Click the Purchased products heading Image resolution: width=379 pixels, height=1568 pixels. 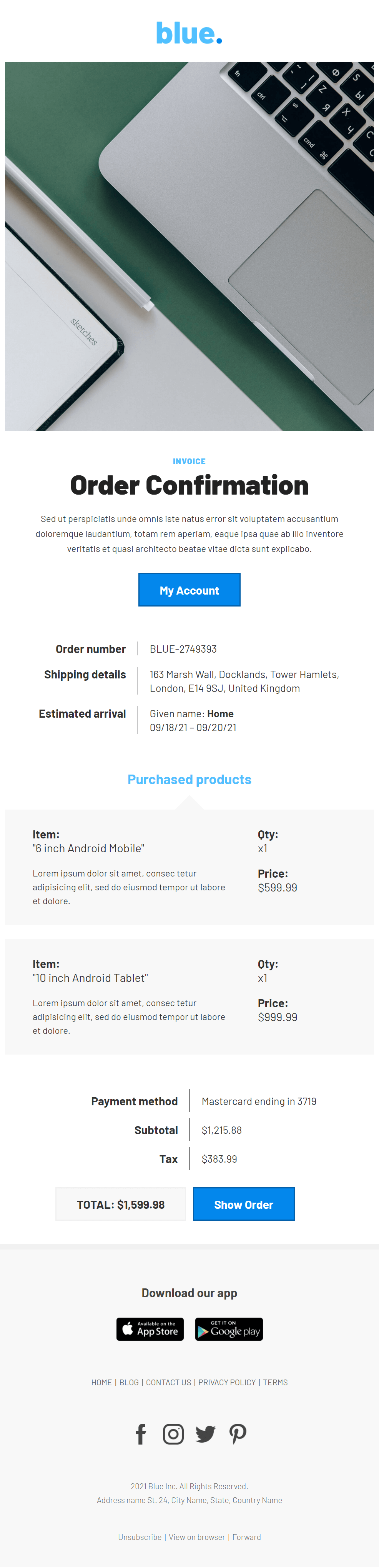point(189,779)
